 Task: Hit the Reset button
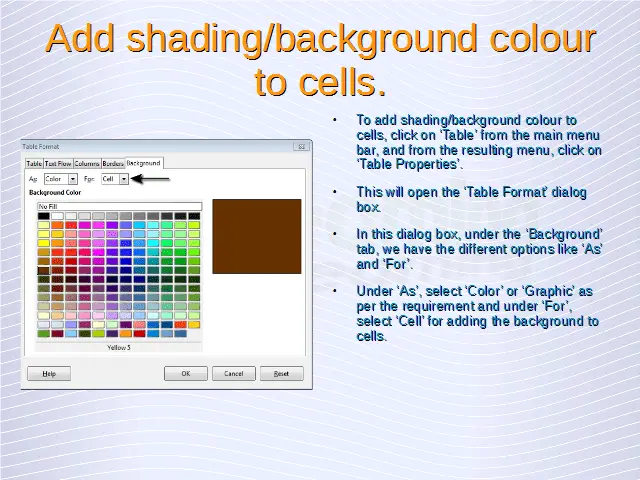tap(281, 373)
